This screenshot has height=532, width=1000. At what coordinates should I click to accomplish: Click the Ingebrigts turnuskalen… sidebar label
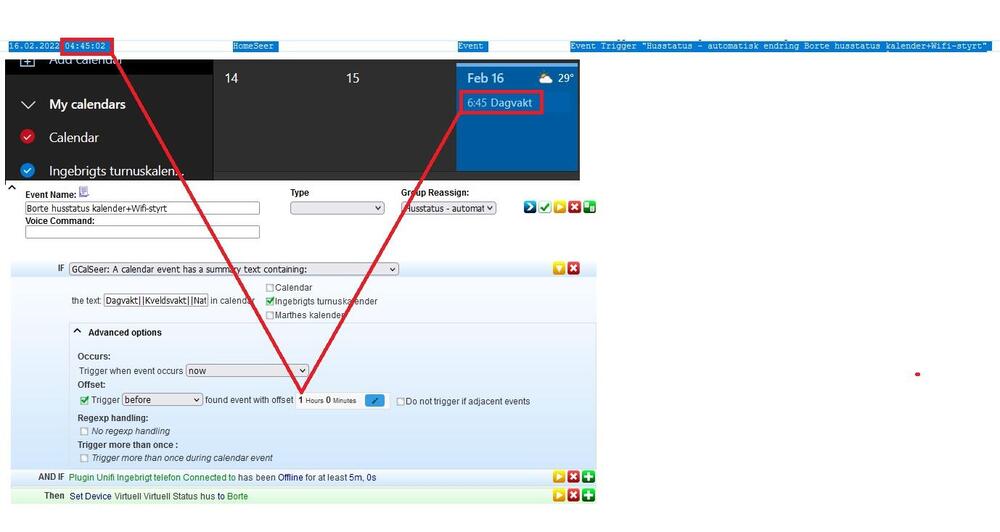coord(116,171)
